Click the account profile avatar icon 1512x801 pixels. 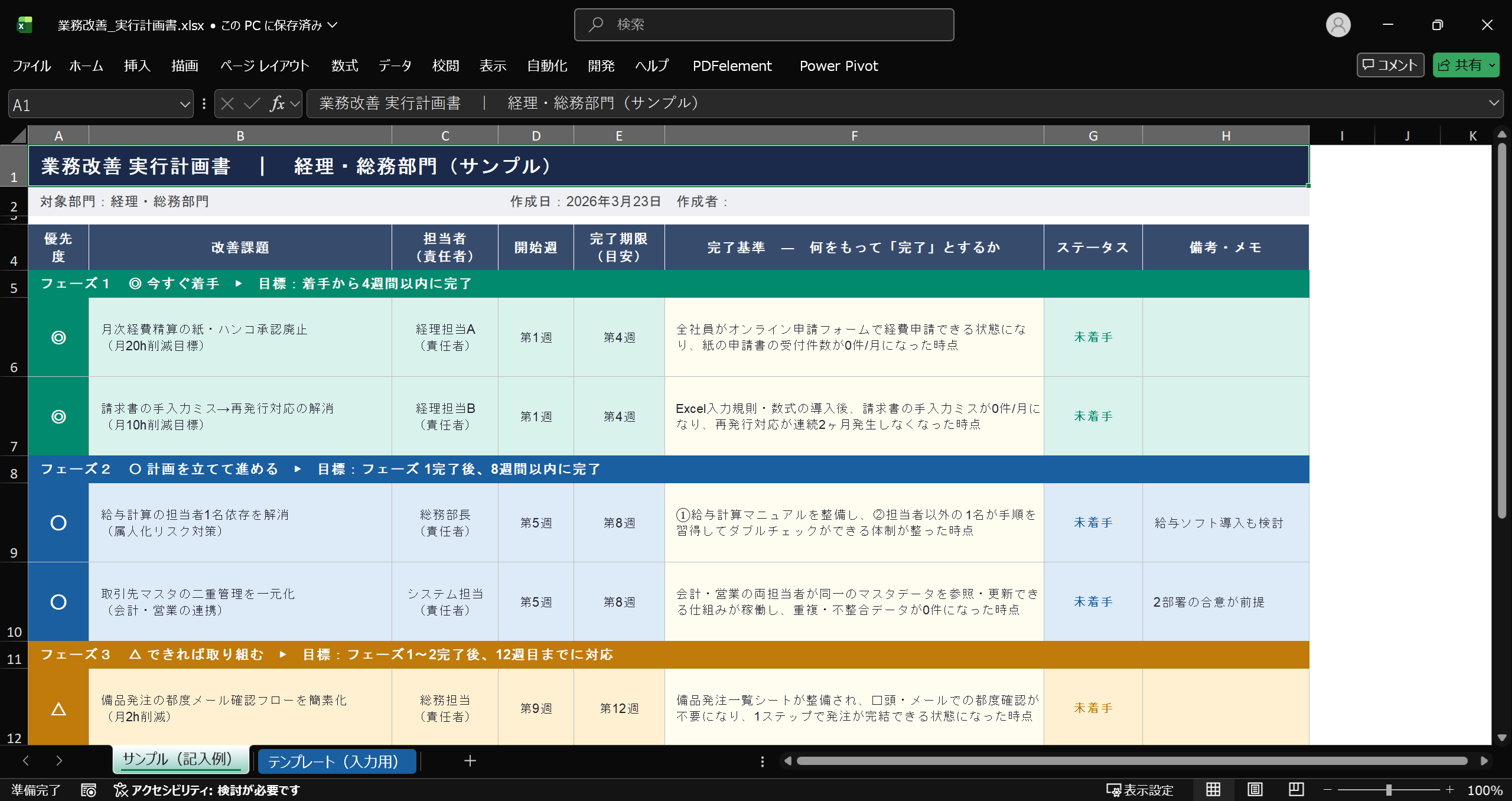[1338, 25]
